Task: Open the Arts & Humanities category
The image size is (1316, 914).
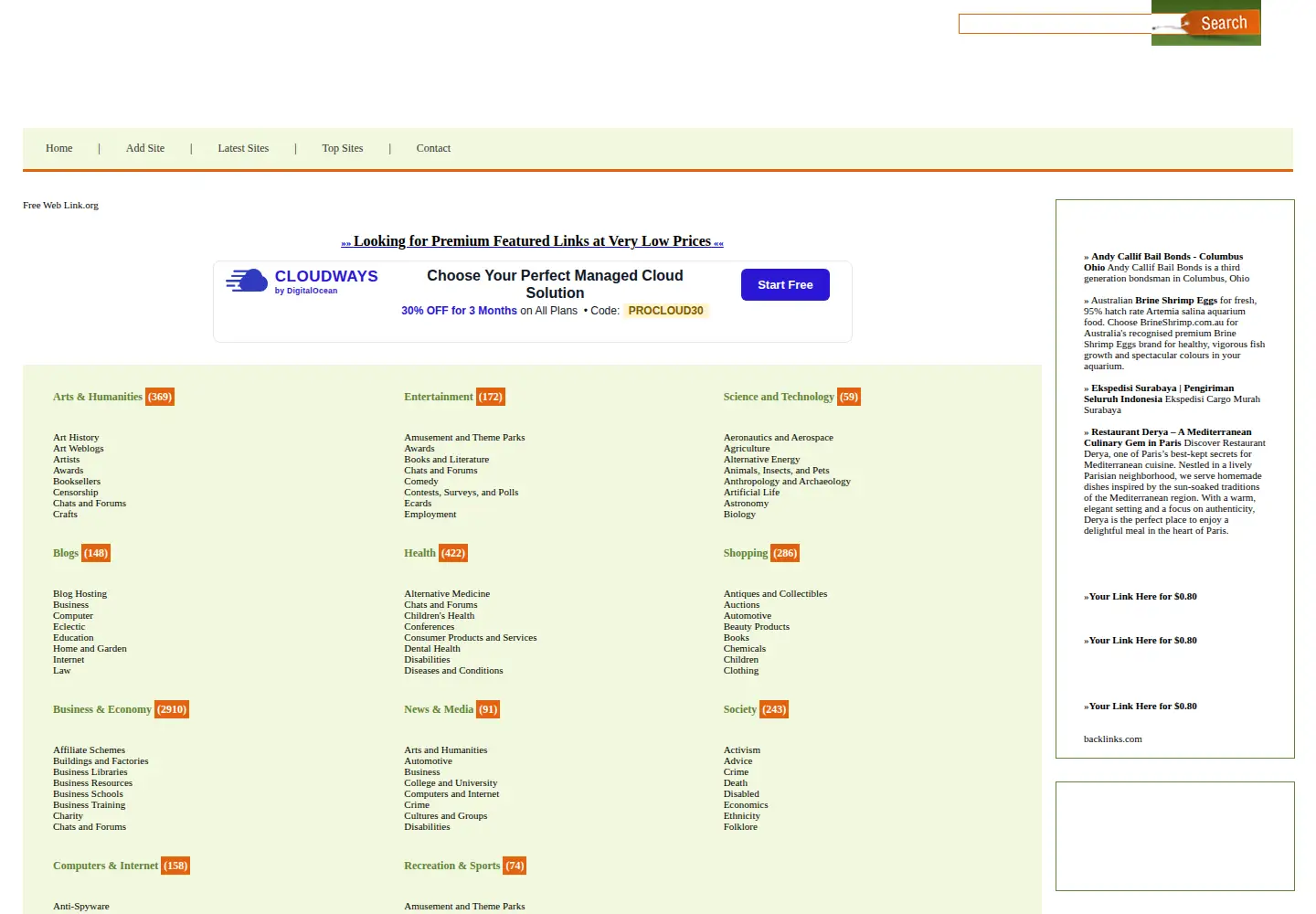Action: [98, 397]
